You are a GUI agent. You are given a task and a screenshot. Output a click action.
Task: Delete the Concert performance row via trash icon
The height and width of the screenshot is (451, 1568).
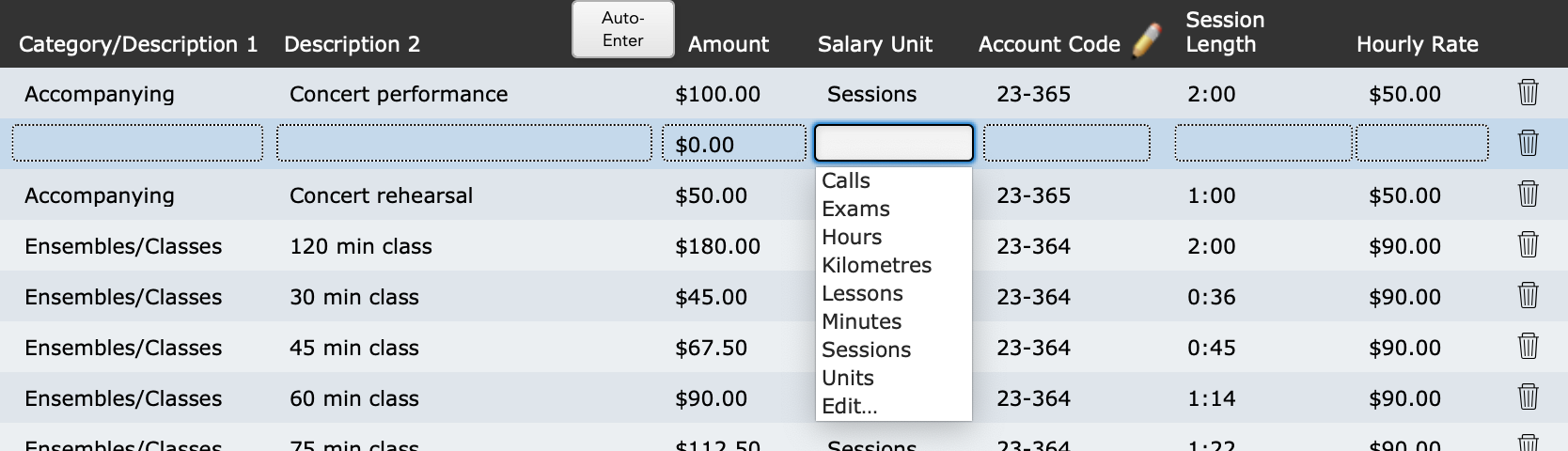click(1529, 93)
